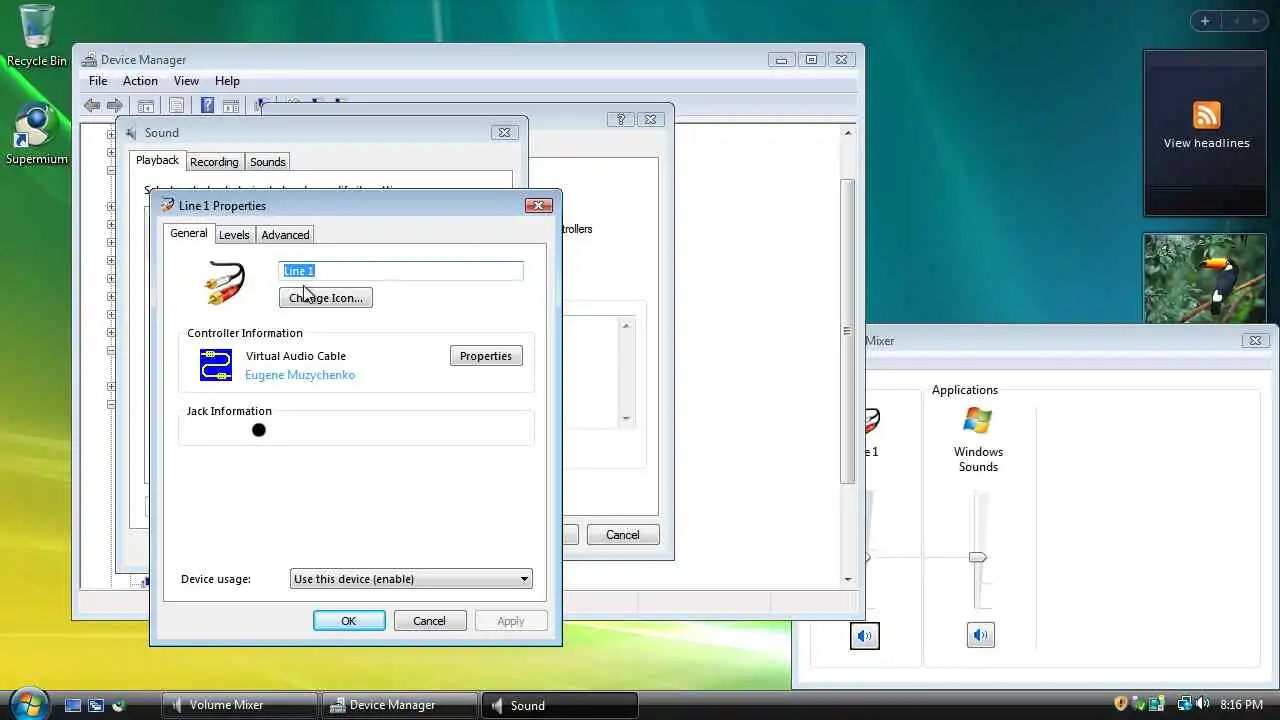Mute the Windows Sounds channel
1280x720 pixels.
[981, 635]
